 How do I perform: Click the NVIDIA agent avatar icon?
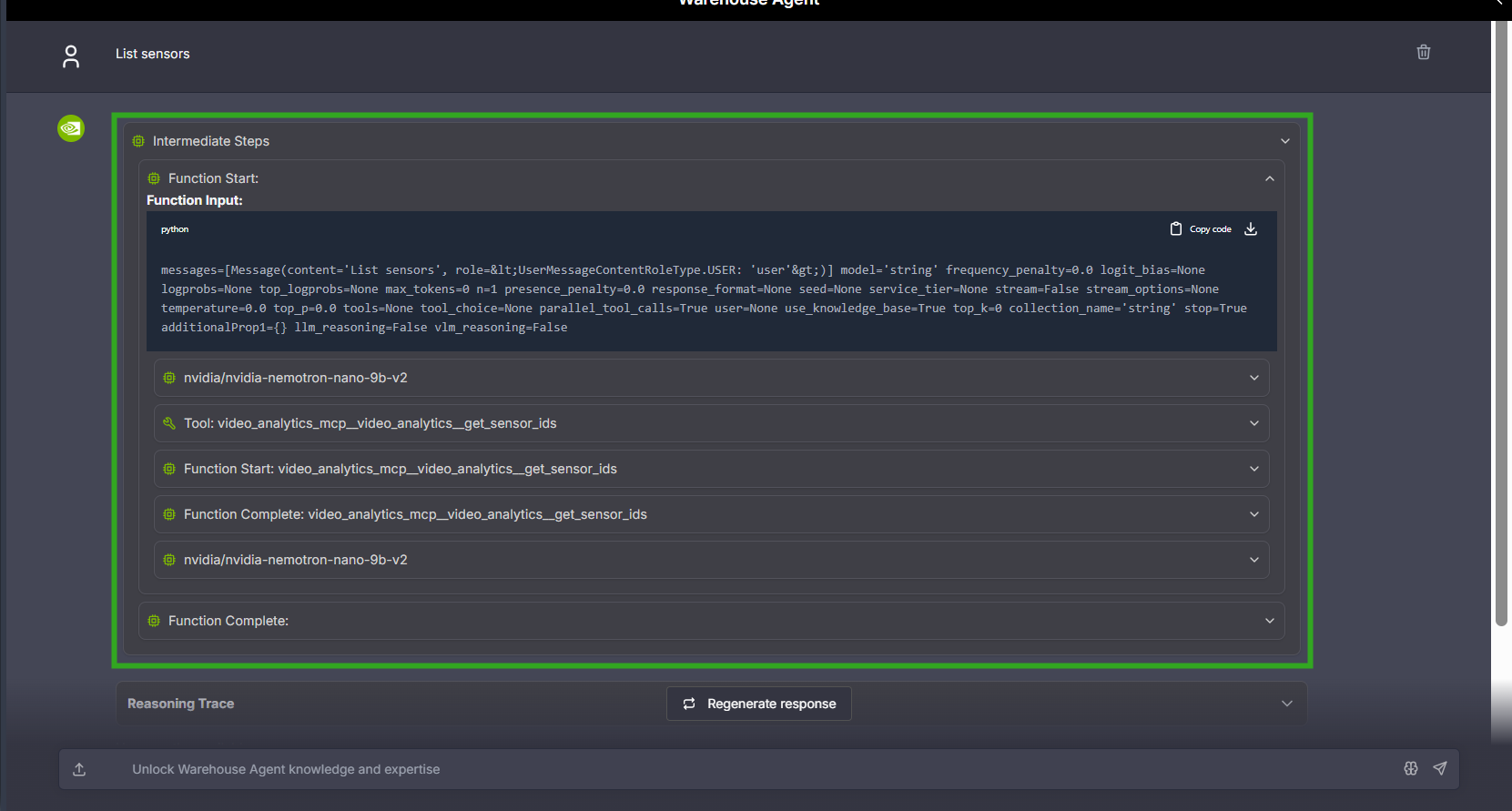point(71,128)
